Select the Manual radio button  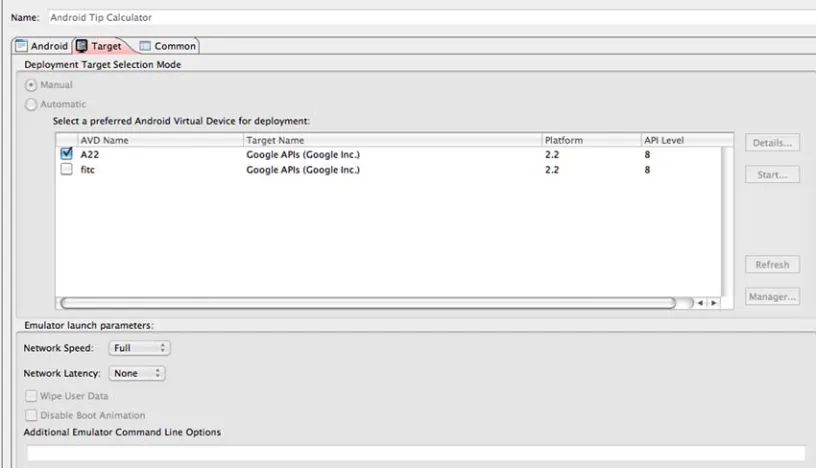pyautogui.click(x=31, y=85)
